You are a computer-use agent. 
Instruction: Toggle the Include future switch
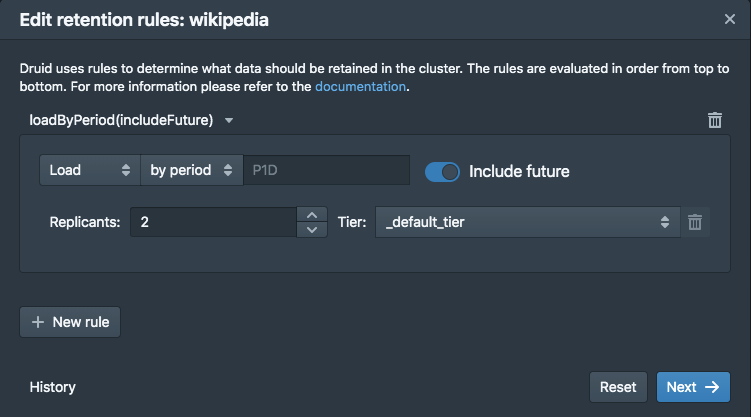pyautogui.click(x=442, y=171)
